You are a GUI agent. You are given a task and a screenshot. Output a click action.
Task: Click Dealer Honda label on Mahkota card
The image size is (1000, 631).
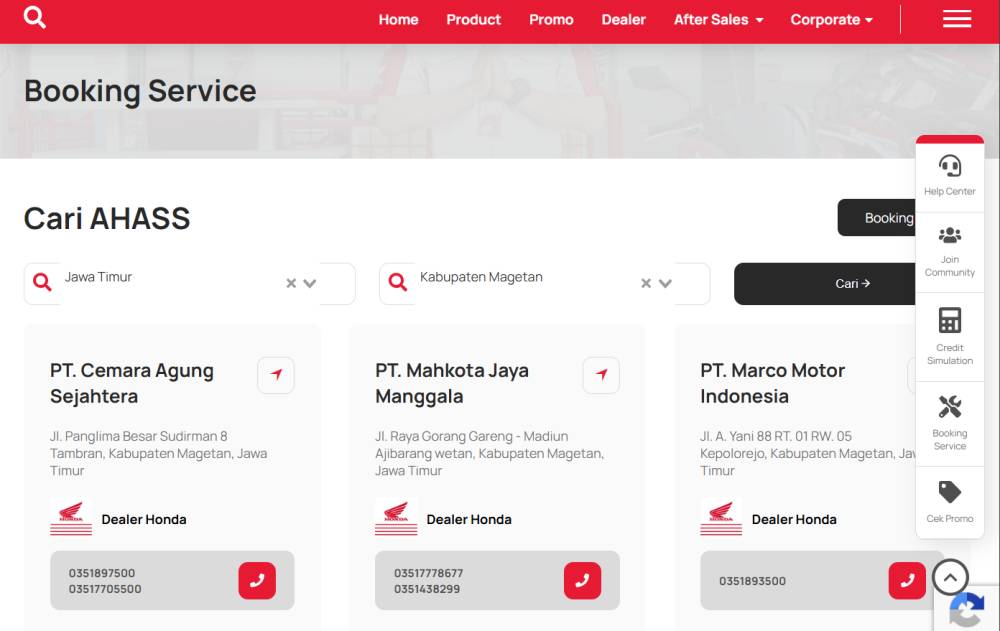(469, 519)
